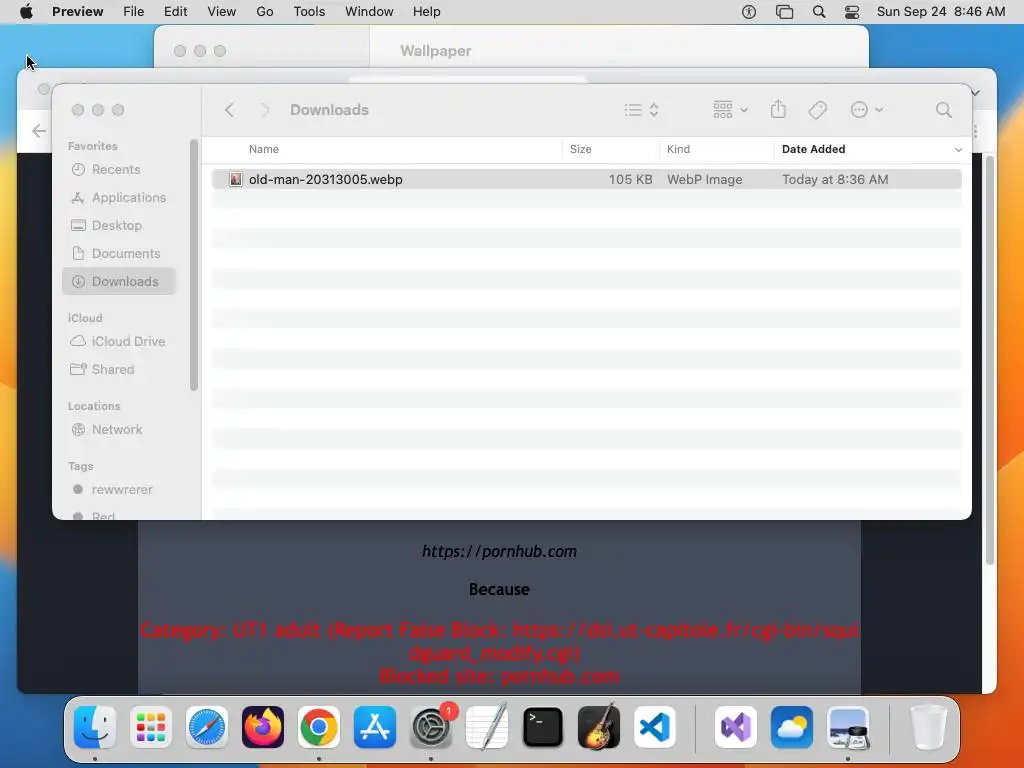Open the Apple menu
This screenshot has height=768, width=1024.
[x=26, y=12]
